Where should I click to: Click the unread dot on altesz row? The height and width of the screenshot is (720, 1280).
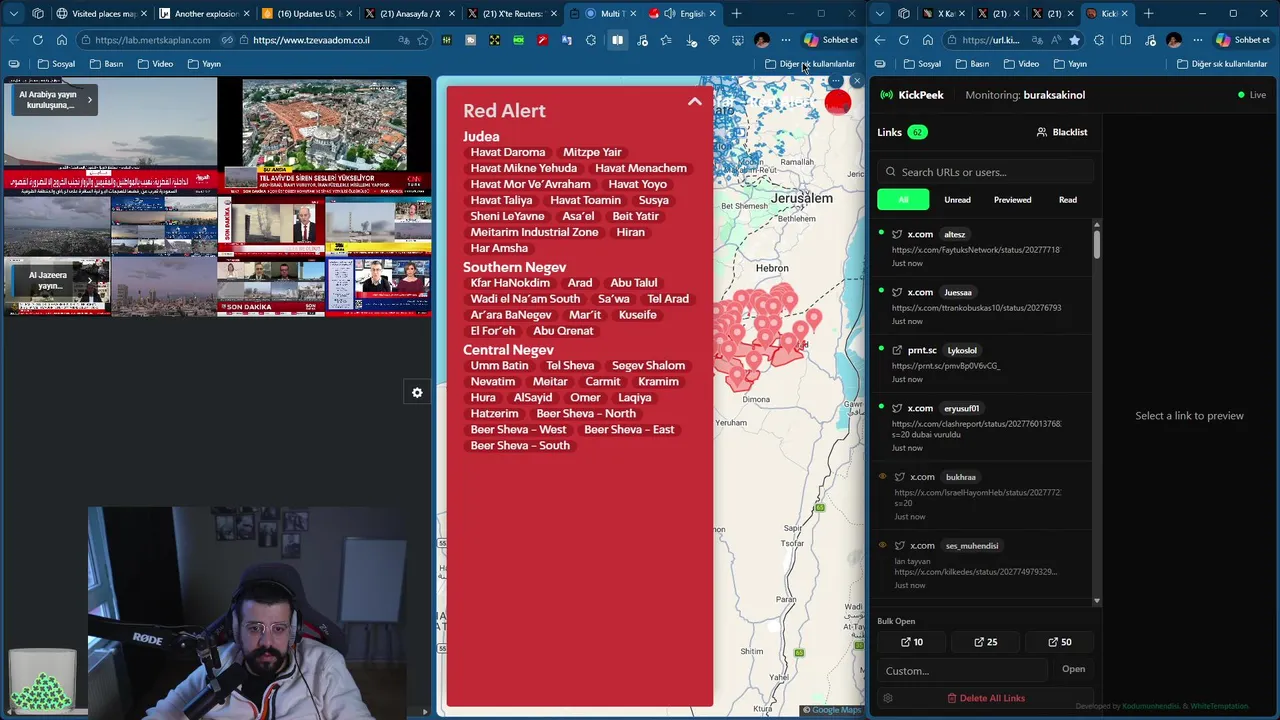[x=881, y=233]
